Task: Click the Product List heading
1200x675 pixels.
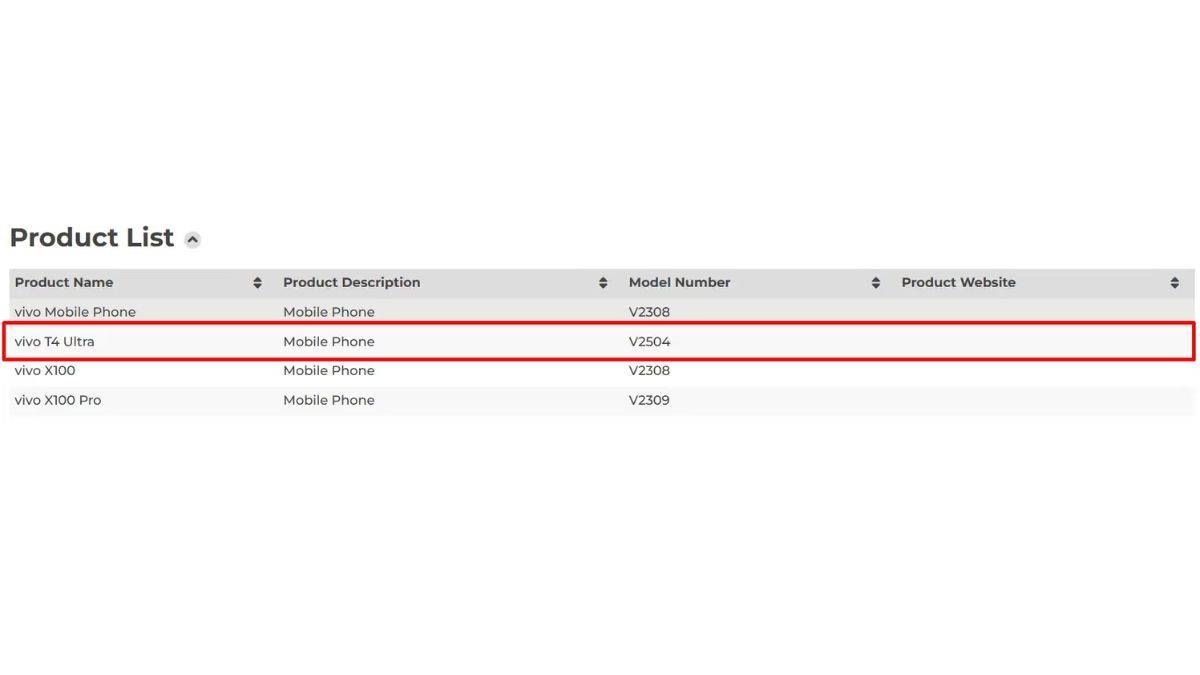Action: click(92, 238)
